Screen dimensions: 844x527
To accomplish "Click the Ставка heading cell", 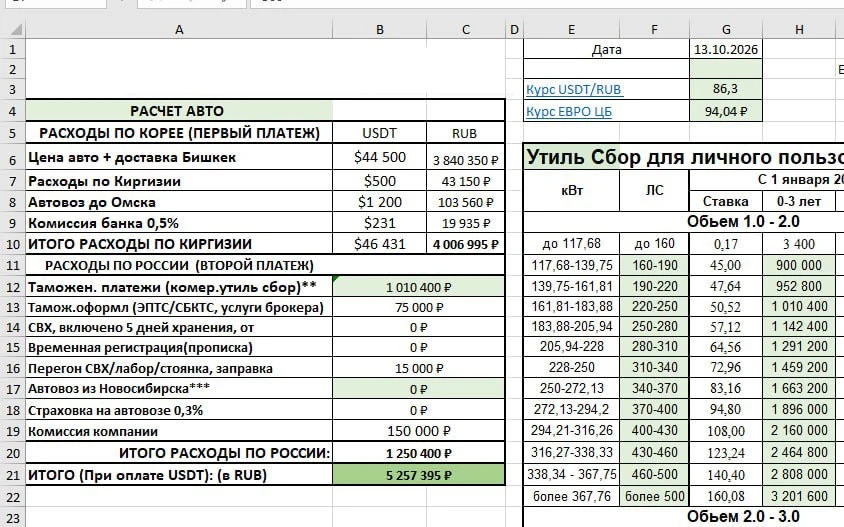I will (726, 201).
